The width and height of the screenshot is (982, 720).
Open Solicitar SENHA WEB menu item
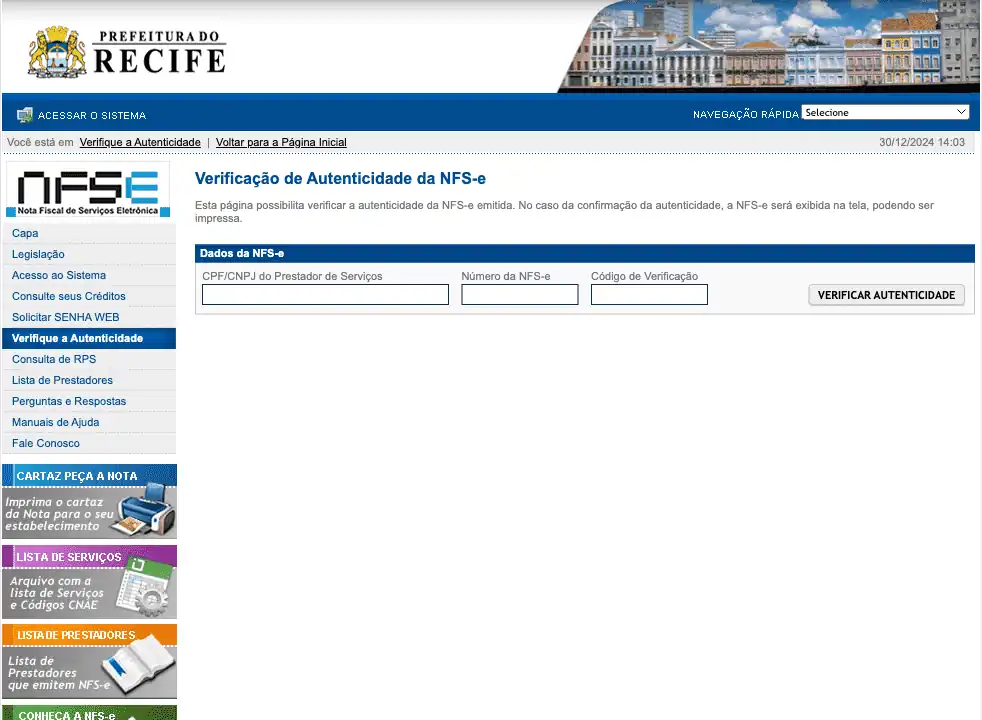tap(65, 317)
